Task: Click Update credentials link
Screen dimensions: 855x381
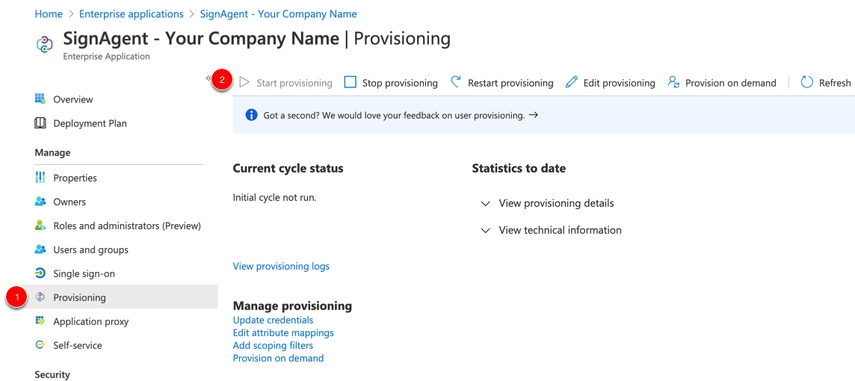Action: (273, 320)
